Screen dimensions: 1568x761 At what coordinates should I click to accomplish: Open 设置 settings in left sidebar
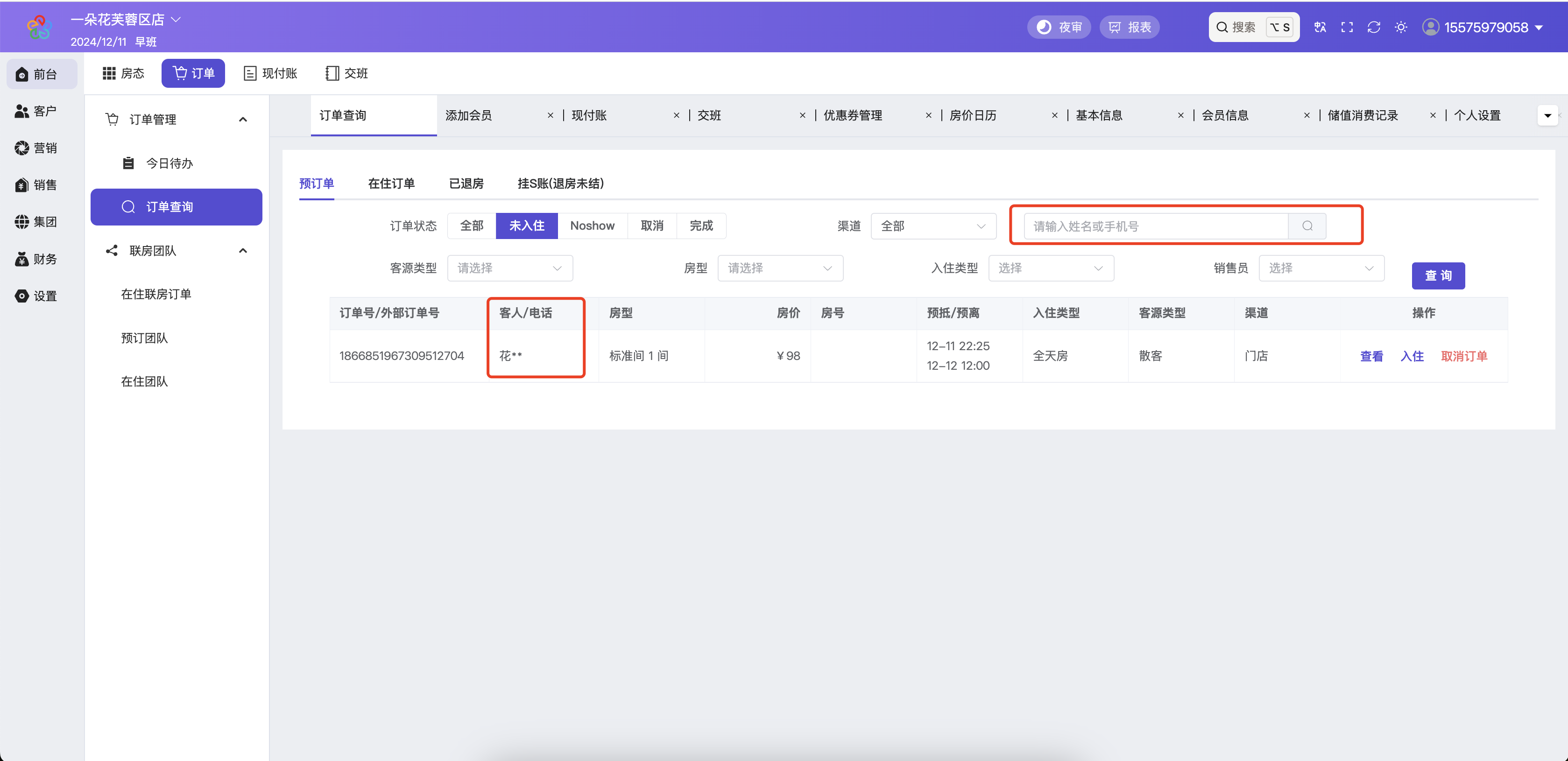[x=36, y=296]
